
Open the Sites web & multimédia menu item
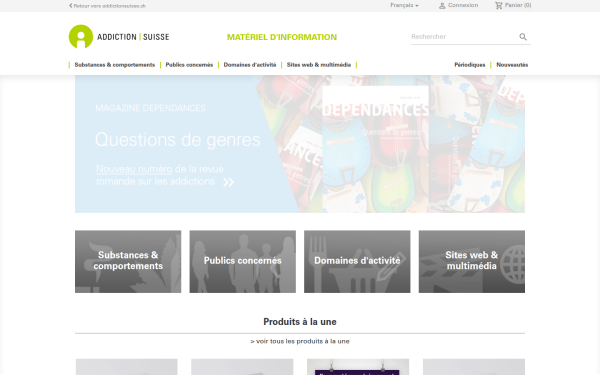[319, 65]
